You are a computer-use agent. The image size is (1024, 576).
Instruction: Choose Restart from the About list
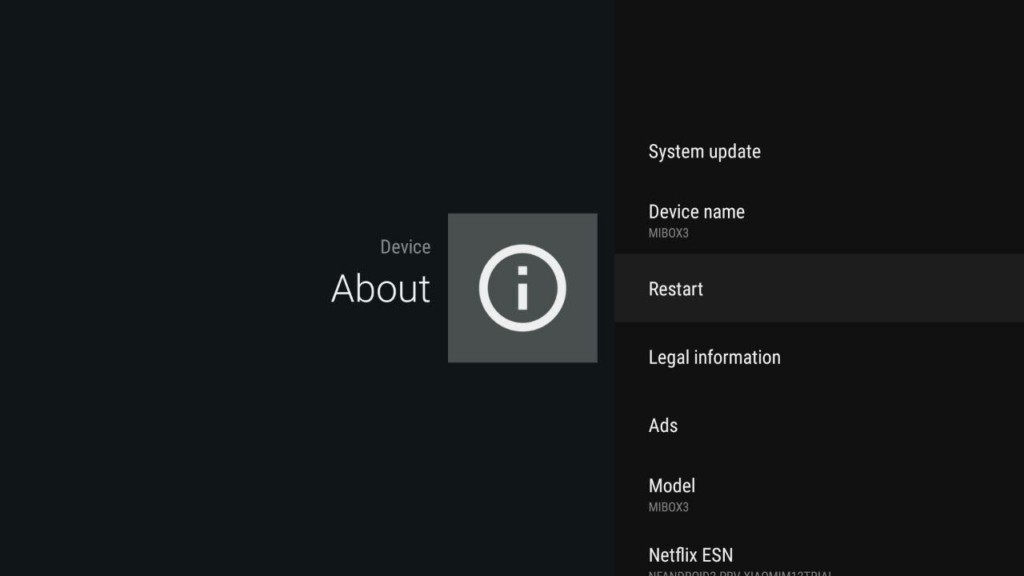point(676,289)
